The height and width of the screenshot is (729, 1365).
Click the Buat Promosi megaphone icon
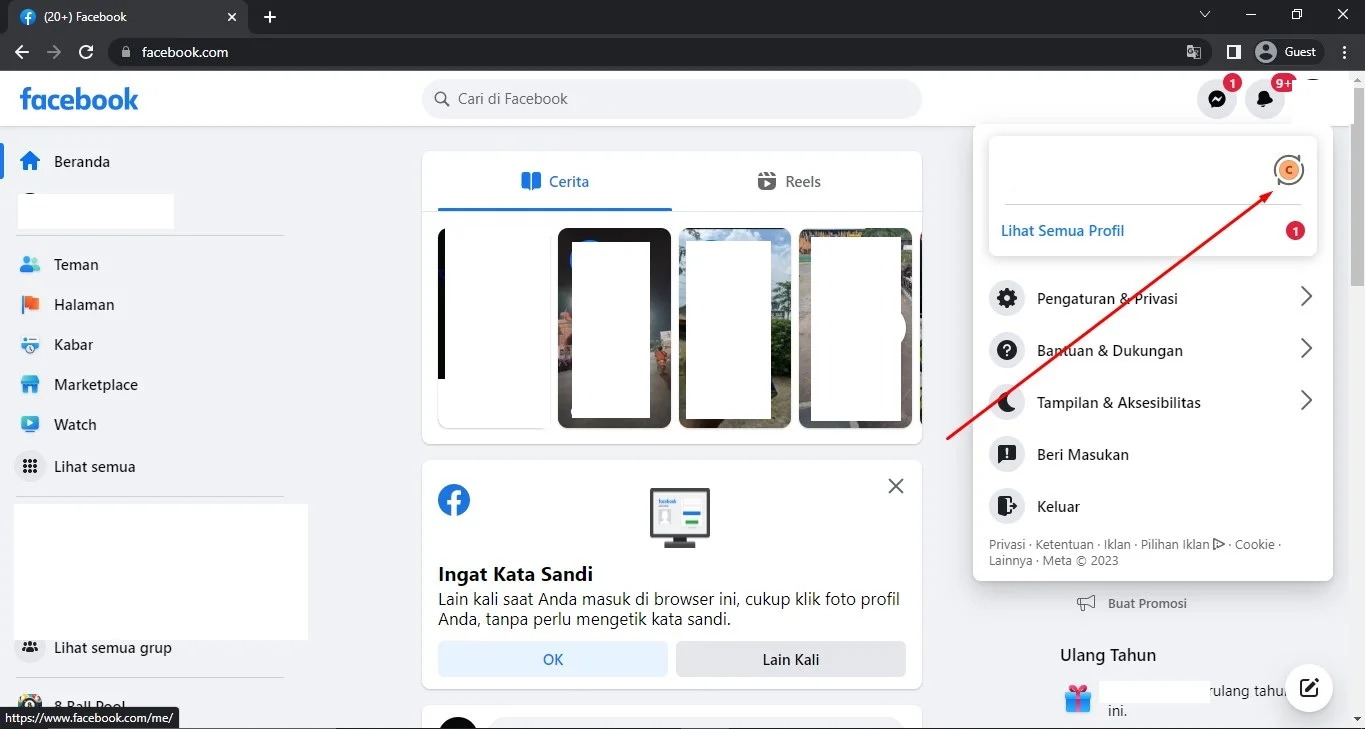(1086, 603)
